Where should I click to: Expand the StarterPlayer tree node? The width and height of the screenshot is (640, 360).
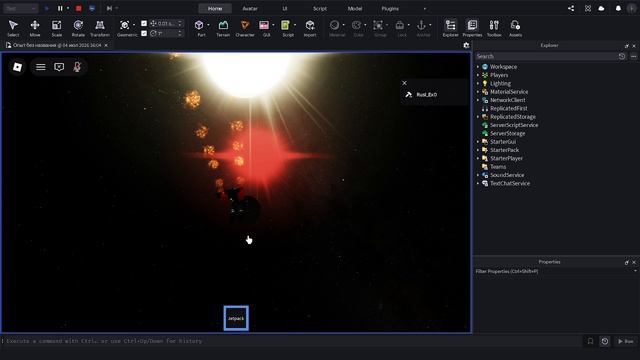point(478,158)
